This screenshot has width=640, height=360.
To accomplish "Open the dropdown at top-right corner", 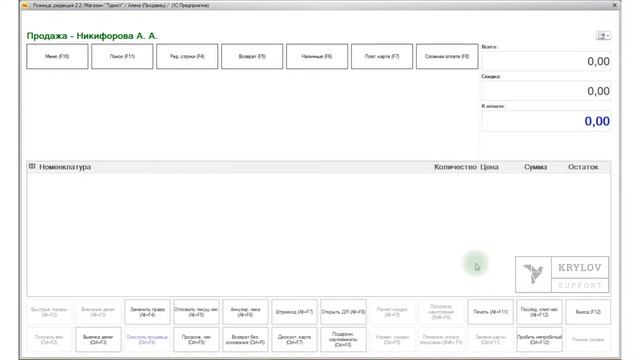I will (603, 36).
